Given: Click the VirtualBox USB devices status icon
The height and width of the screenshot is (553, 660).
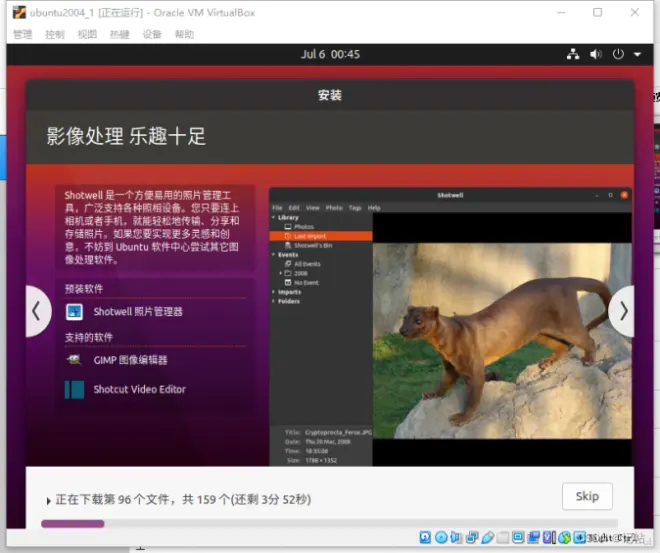Looking at the screenshot, I should tap(487, 537).
